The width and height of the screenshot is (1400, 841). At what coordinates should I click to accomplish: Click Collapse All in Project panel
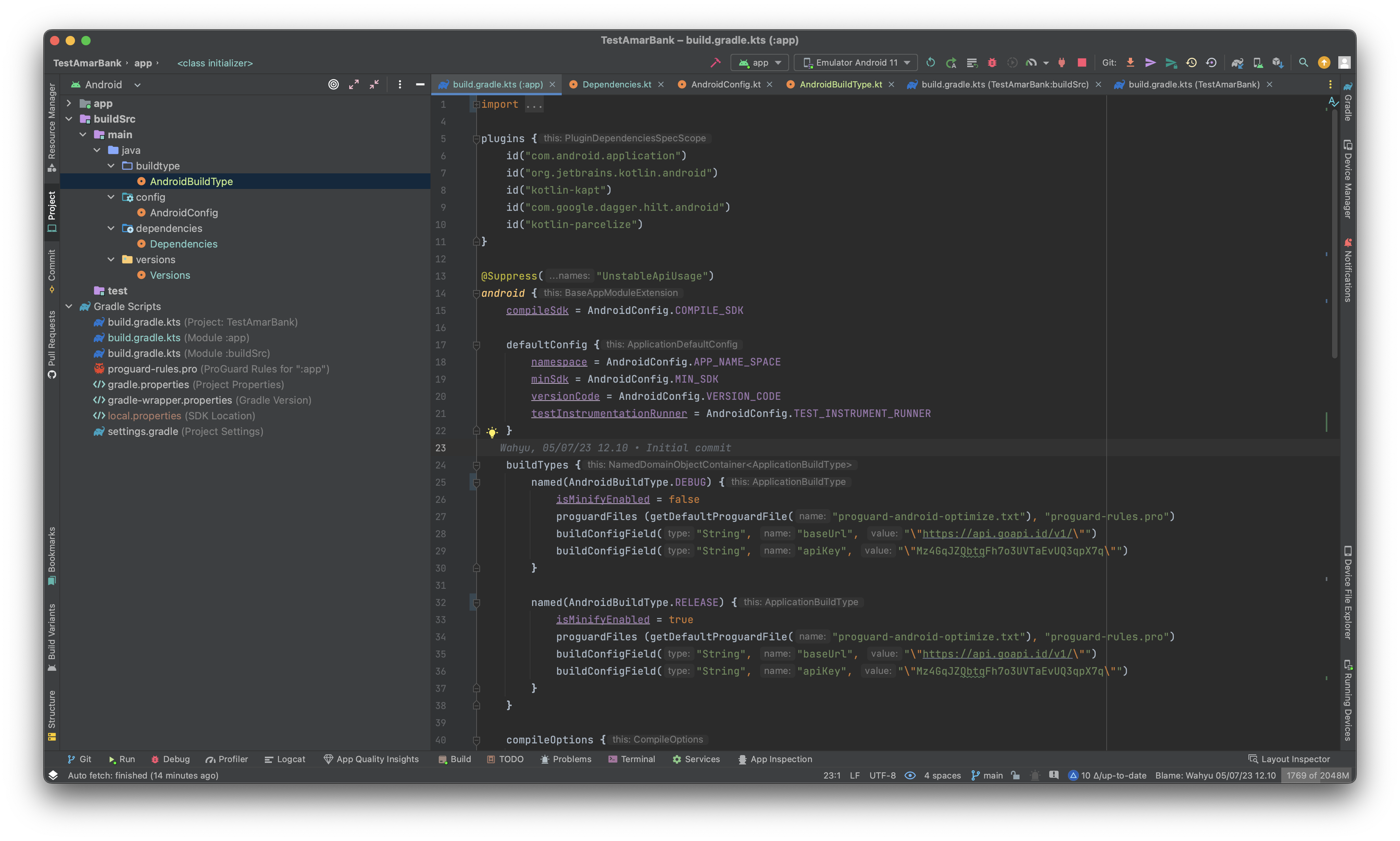coord(374,84)
